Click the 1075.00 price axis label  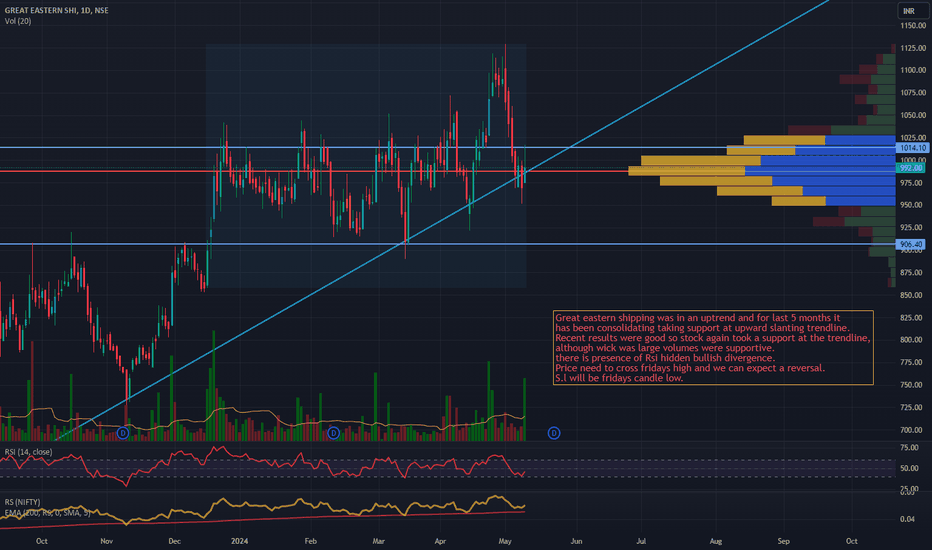click(913, 93)
